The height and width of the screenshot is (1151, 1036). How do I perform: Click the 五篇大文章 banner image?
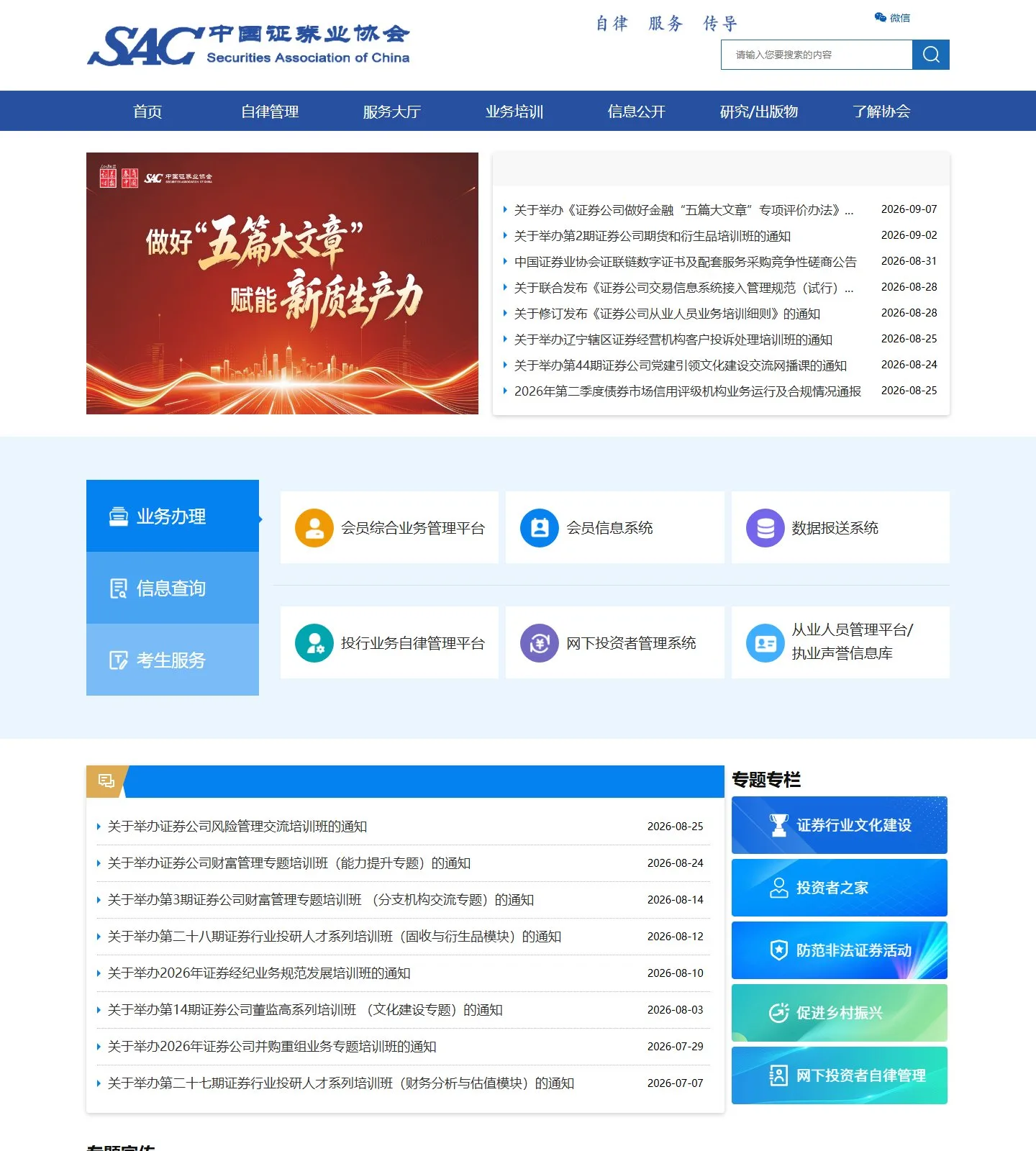click(x=282, y=283)
